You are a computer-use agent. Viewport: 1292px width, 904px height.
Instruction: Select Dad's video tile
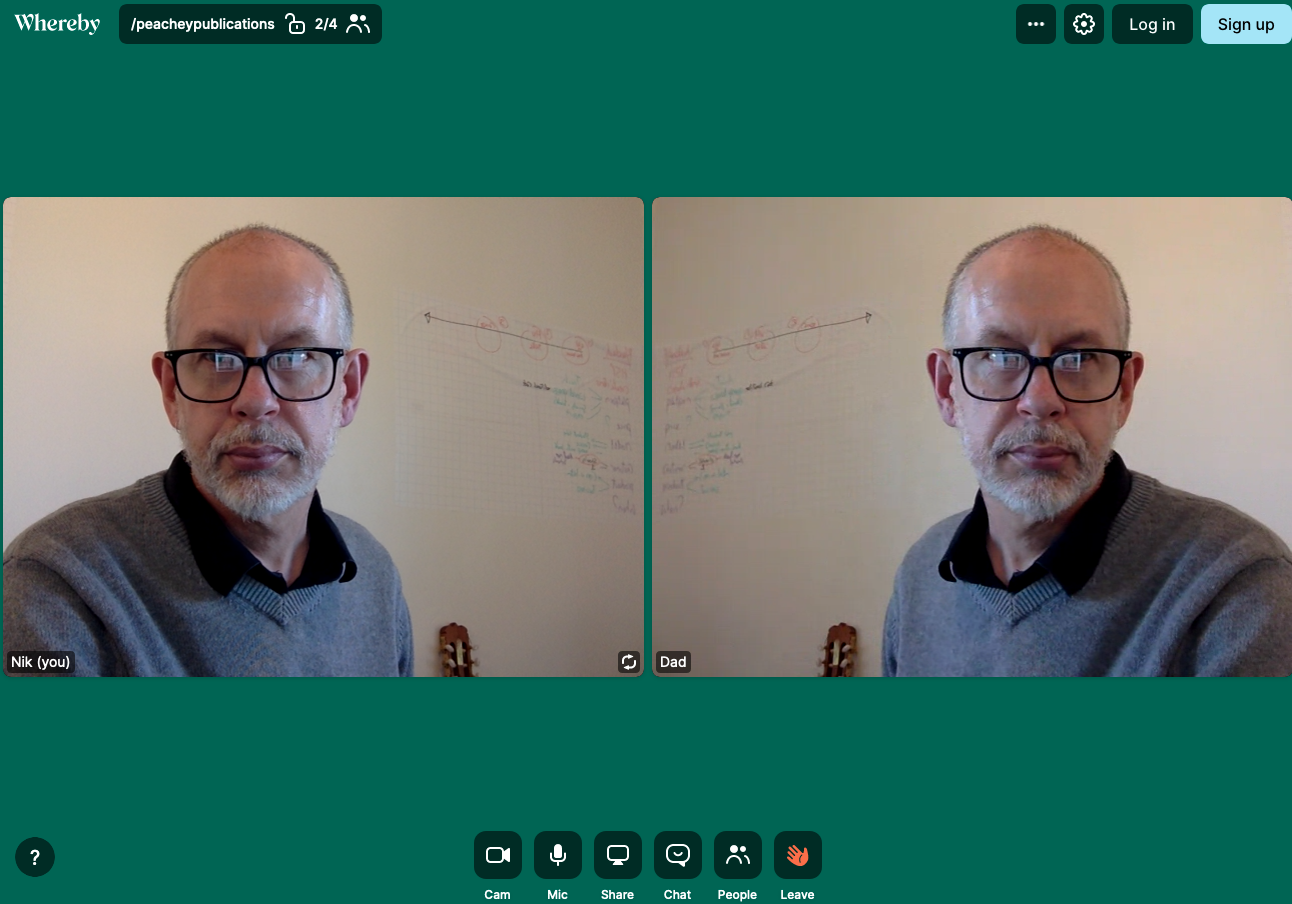971,436
